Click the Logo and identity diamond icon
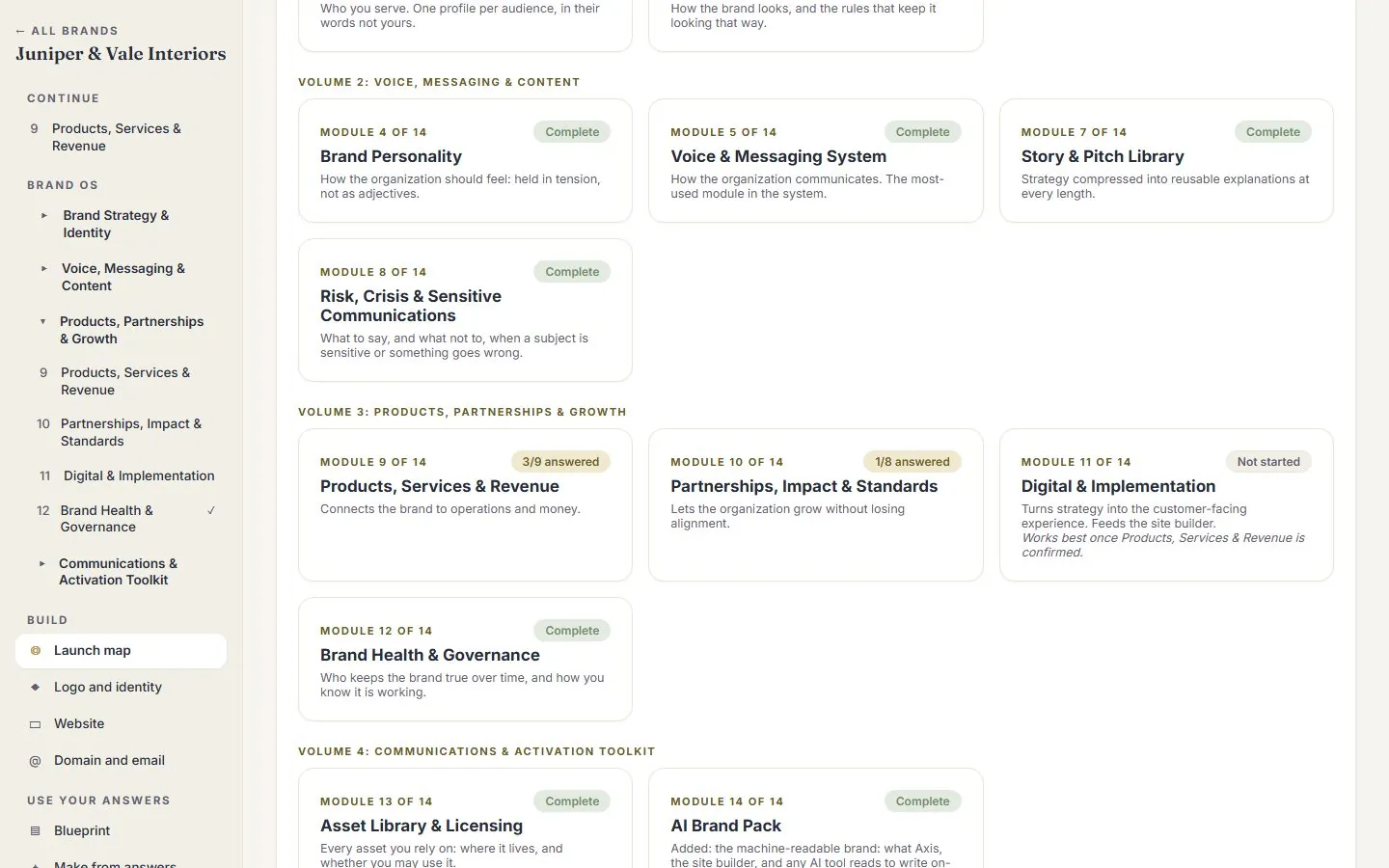This screenshot has height=868, width=1389. [x=36, y=688]
